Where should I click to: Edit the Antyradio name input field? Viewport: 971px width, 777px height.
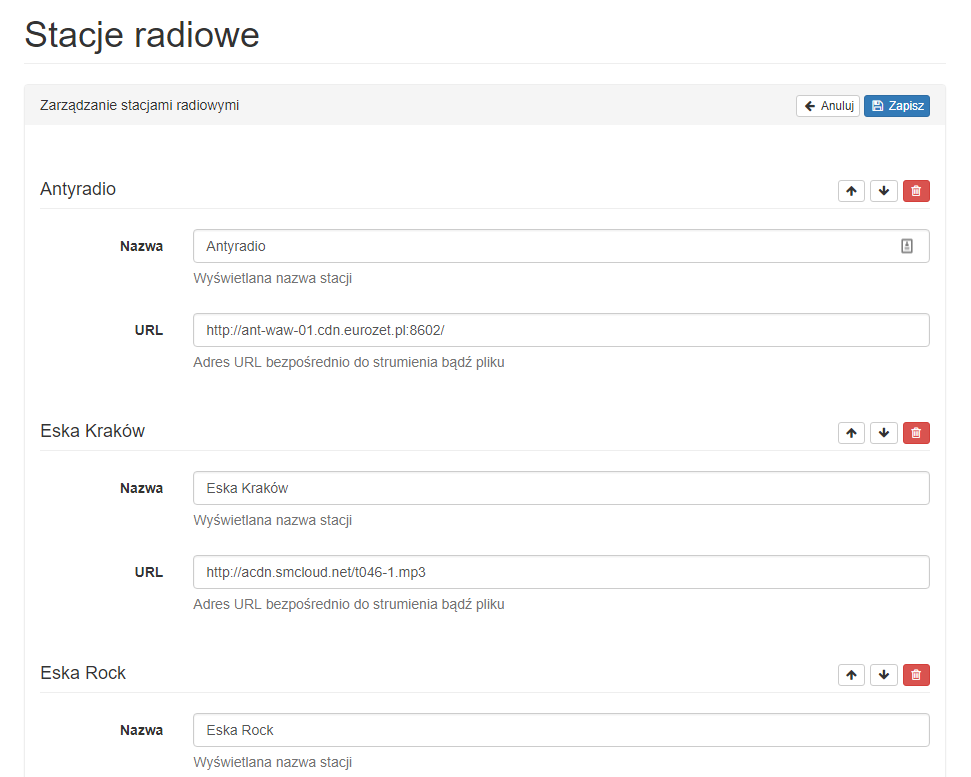point(540,246)
